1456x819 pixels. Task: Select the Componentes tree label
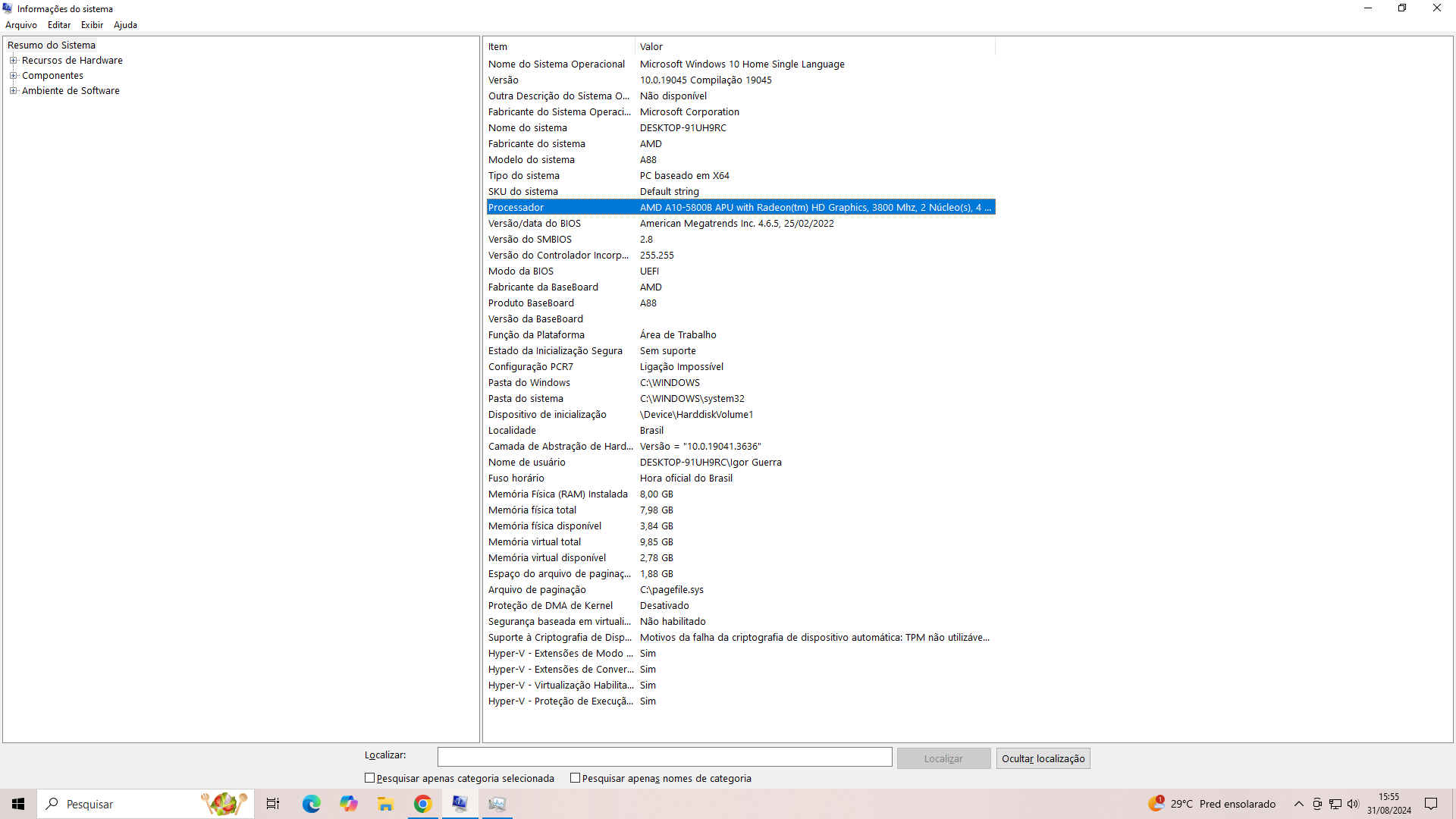52,76
